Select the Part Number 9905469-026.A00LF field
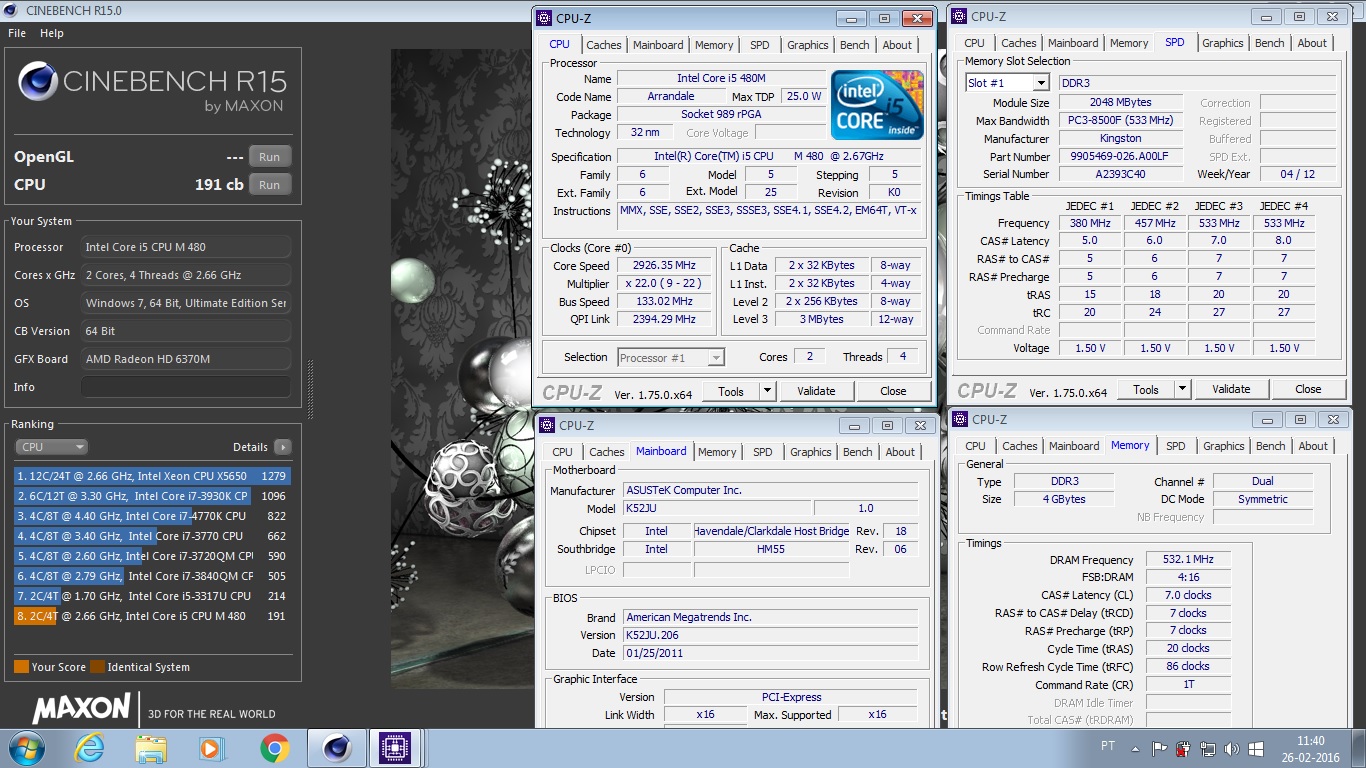 point(1121,156)
